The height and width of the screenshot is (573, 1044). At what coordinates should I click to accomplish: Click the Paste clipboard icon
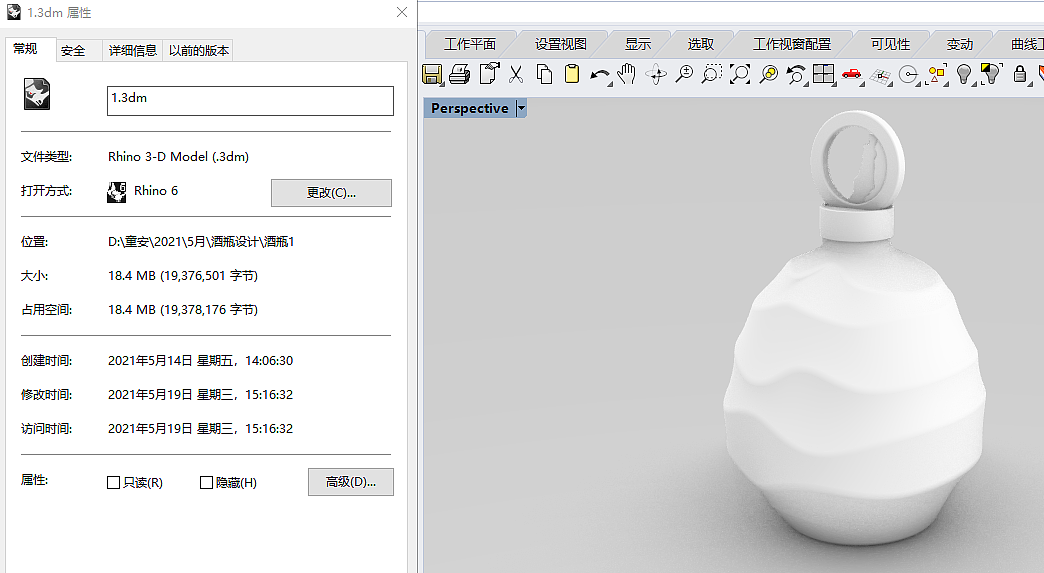point(572,74)
